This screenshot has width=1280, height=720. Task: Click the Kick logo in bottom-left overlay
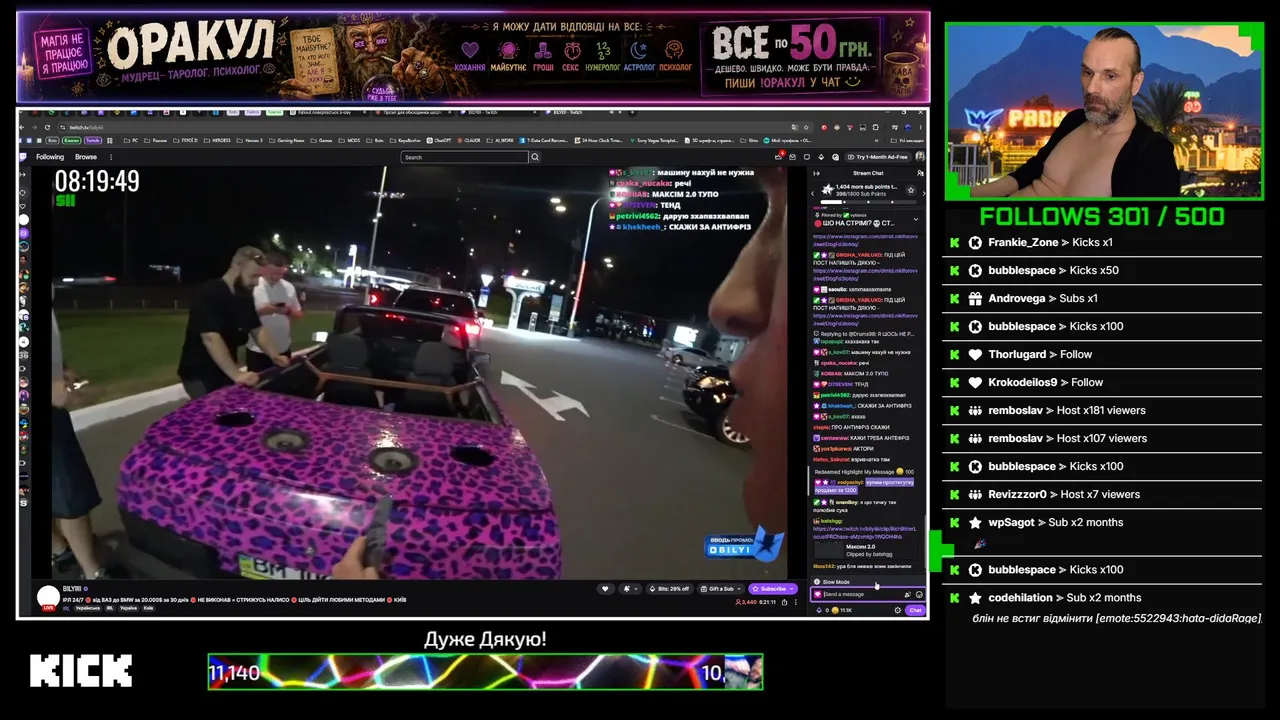81,671
